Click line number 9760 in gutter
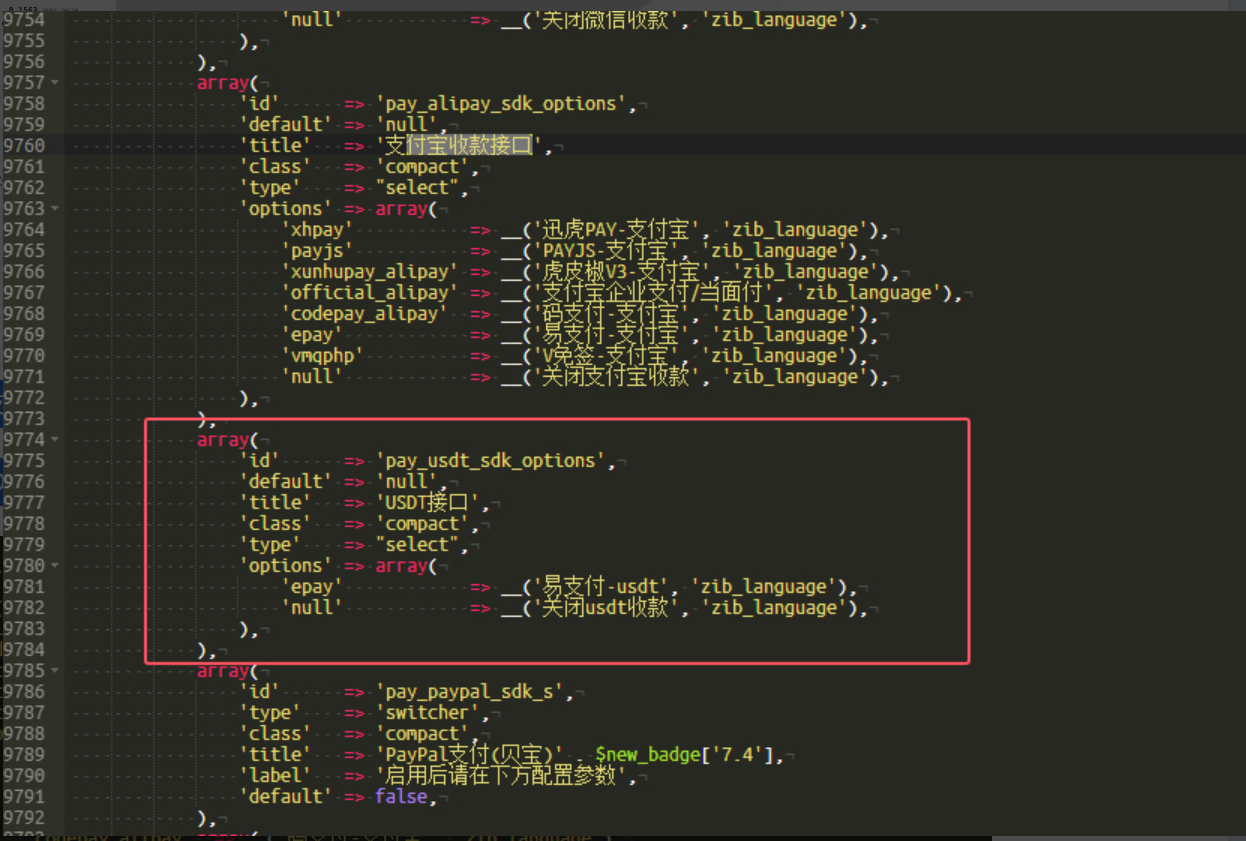This screenshot has width=1246, height=841. point(24,146)
